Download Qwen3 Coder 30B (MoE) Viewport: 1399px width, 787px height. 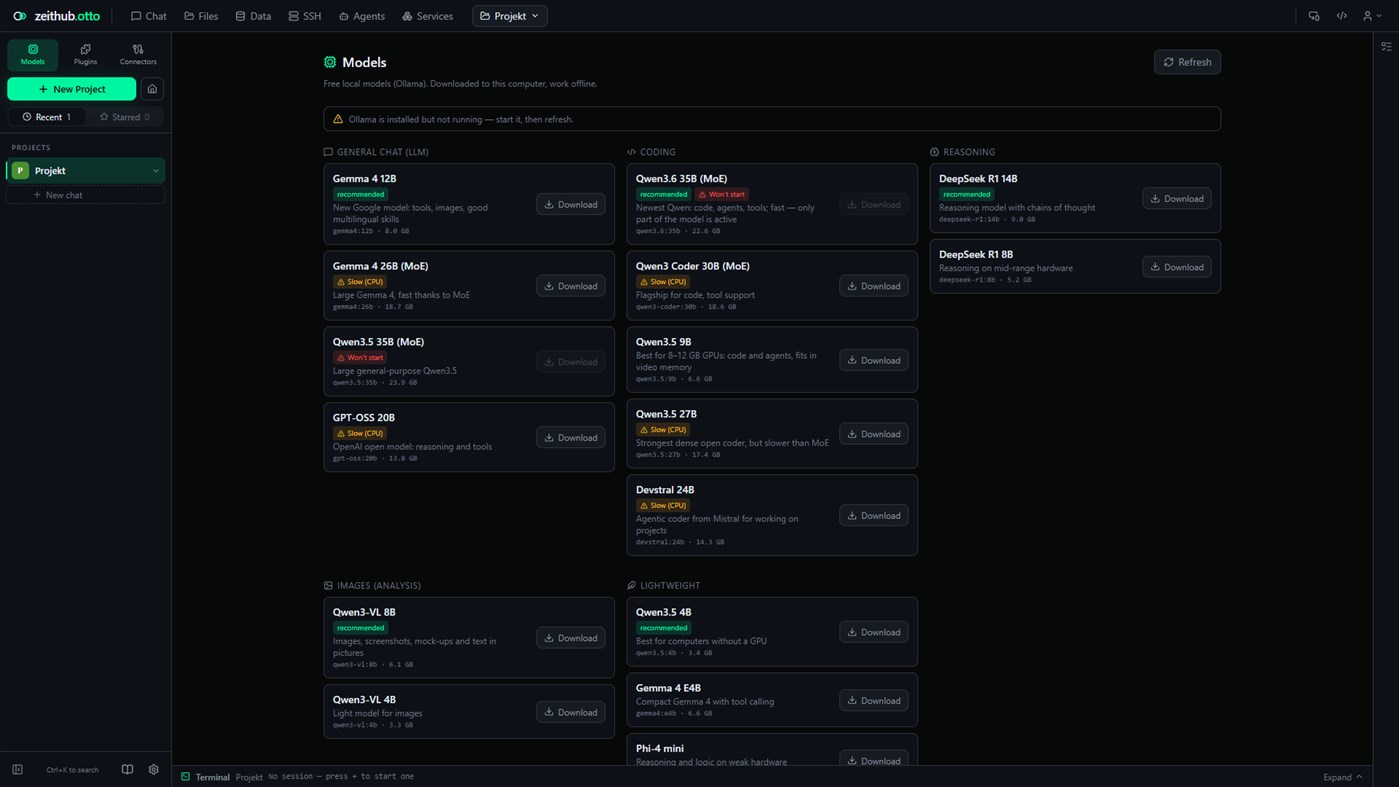tap(873, 286)
